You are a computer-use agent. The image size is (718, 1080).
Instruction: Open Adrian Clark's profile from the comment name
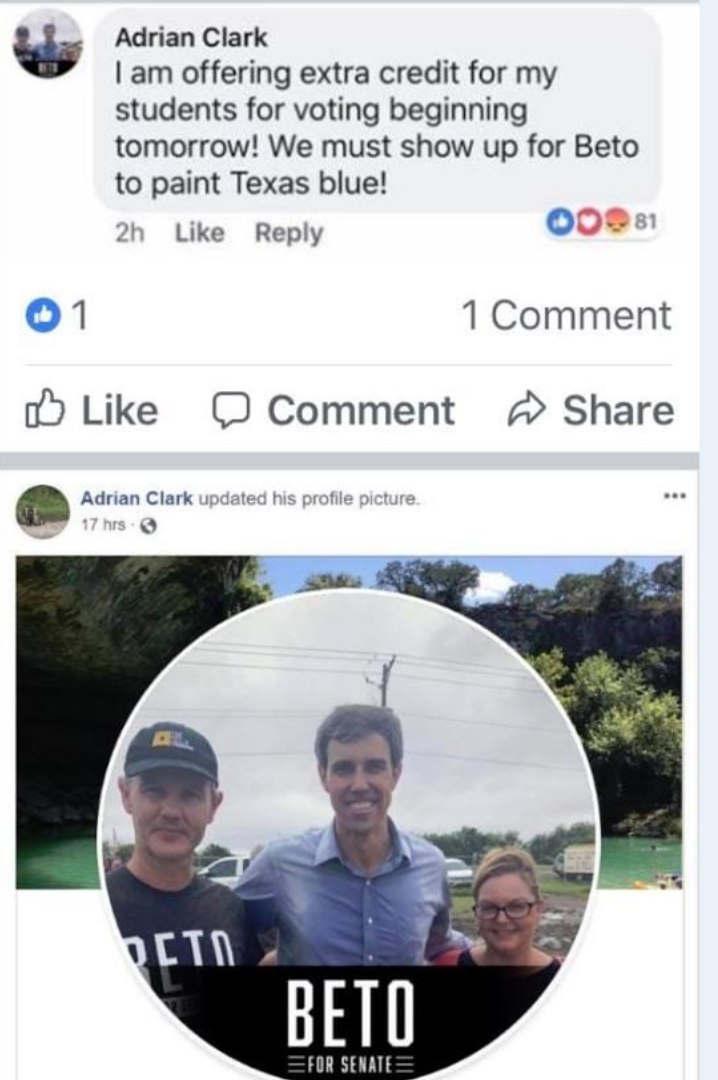pyautogui.click(x=191, y=38)
